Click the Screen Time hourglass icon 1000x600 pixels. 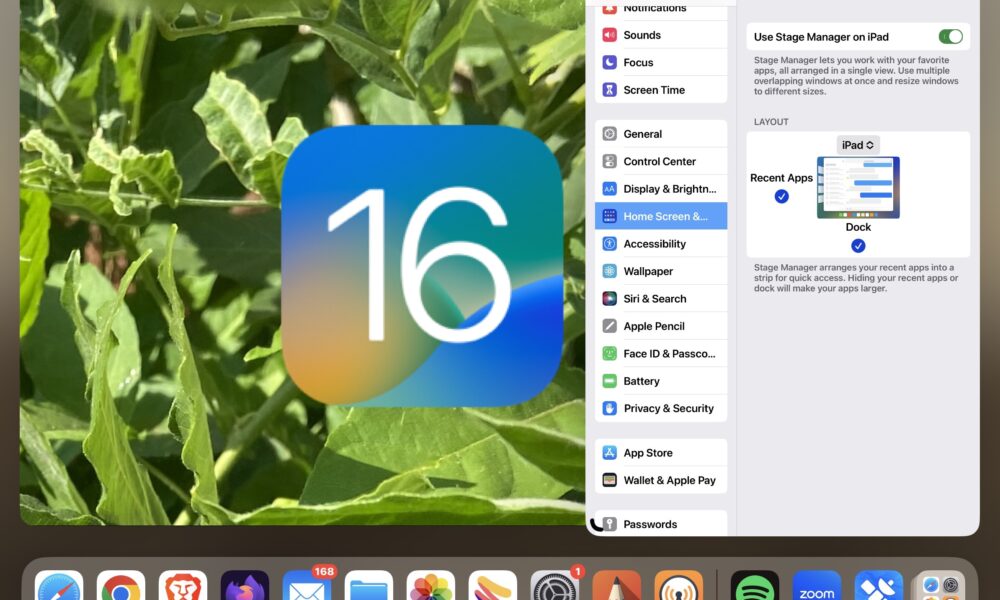click(x=610, y=90)
